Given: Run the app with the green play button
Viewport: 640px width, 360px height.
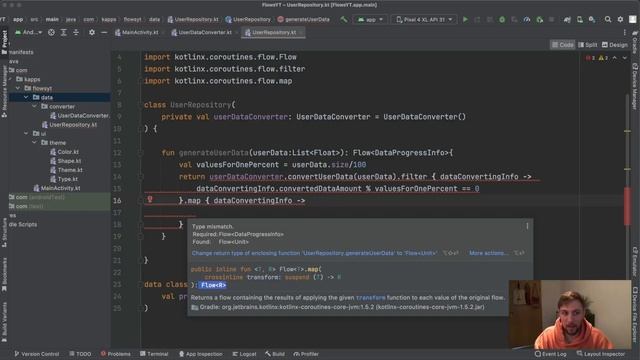Looking at the screenshot, I should [x=465, y=19].
